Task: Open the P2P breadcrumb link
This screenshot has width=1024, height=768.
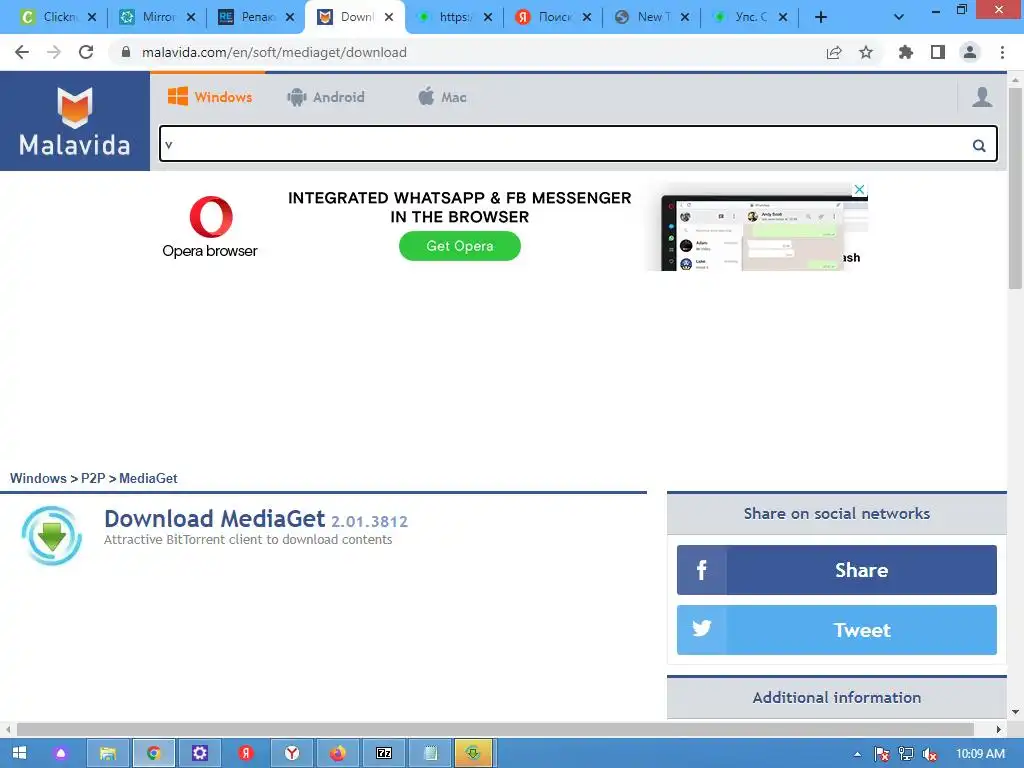Action: [x=93, y=478]
